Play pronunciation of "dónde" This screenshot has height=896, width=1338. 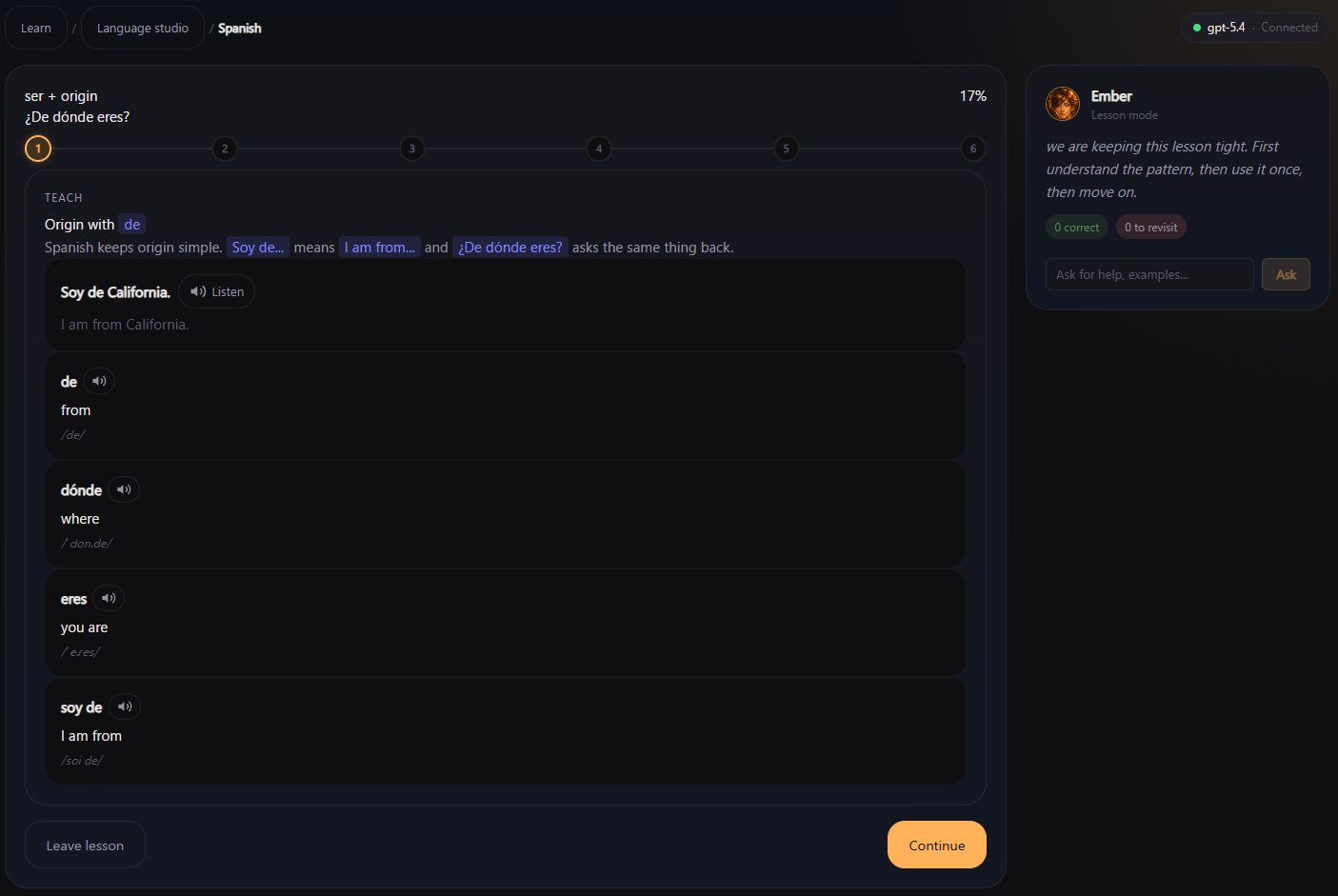(124, 488)
